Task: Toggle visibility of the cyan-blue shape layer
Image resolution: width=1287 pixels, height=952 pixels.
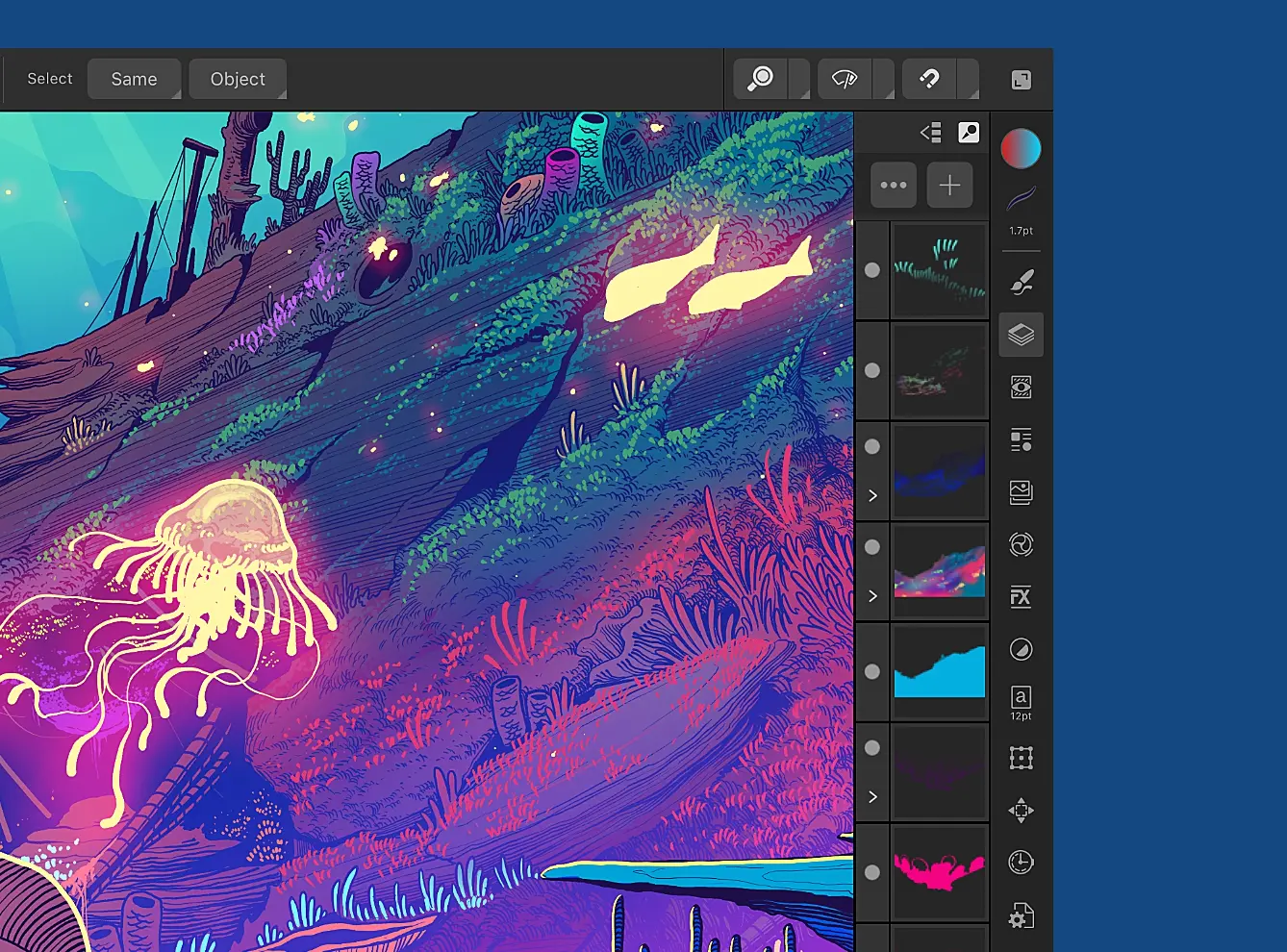Action: point(872,671)
